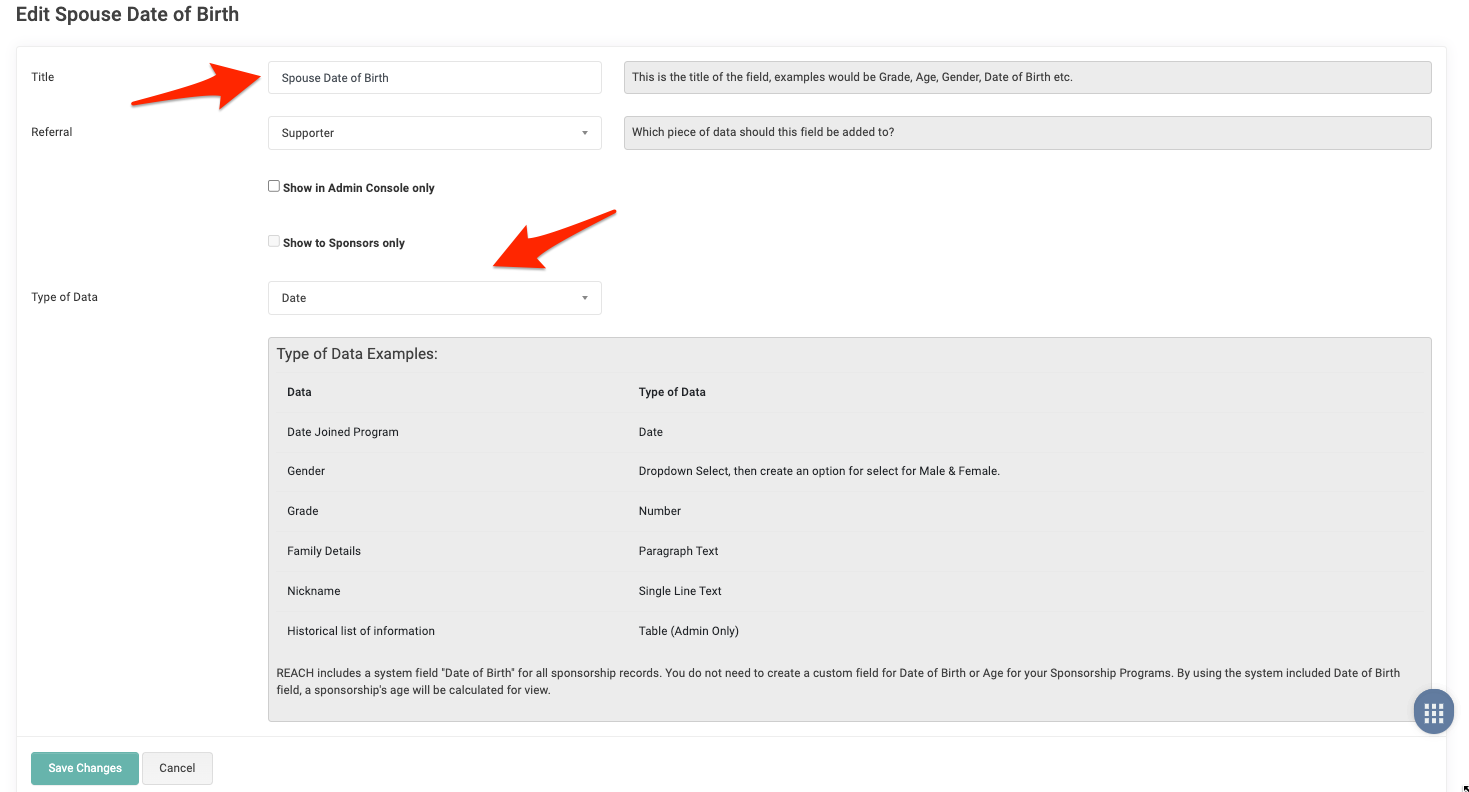Click the 'Table (Admin Only)' example cell

pos(688,631)
